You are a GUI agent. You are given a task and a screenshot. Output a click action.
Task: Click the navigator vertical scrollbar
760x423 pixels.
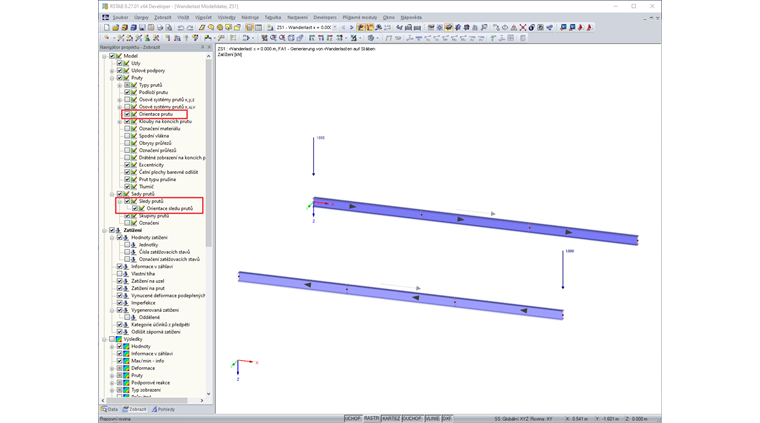tap(209, 153)
